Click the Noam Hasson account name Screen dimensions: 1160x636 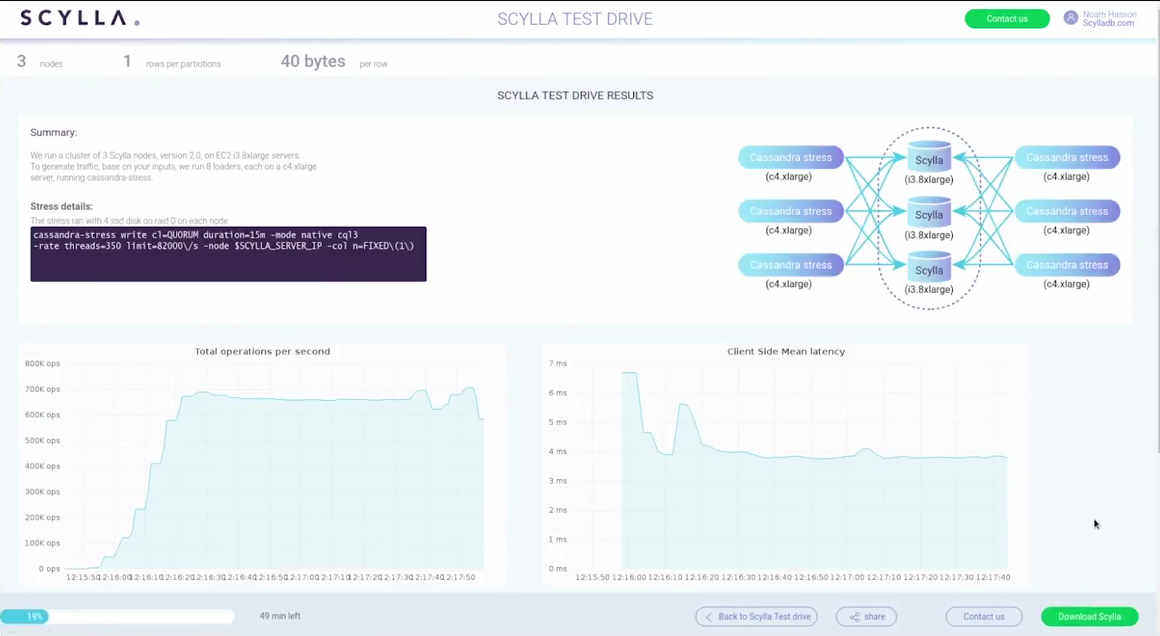coord(1109,14)
